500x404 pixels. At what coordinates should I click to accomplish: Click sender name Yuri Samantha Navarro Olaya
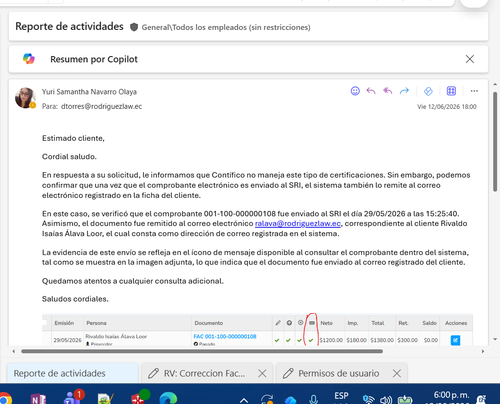pyautogui.click(x=89, y=92)
